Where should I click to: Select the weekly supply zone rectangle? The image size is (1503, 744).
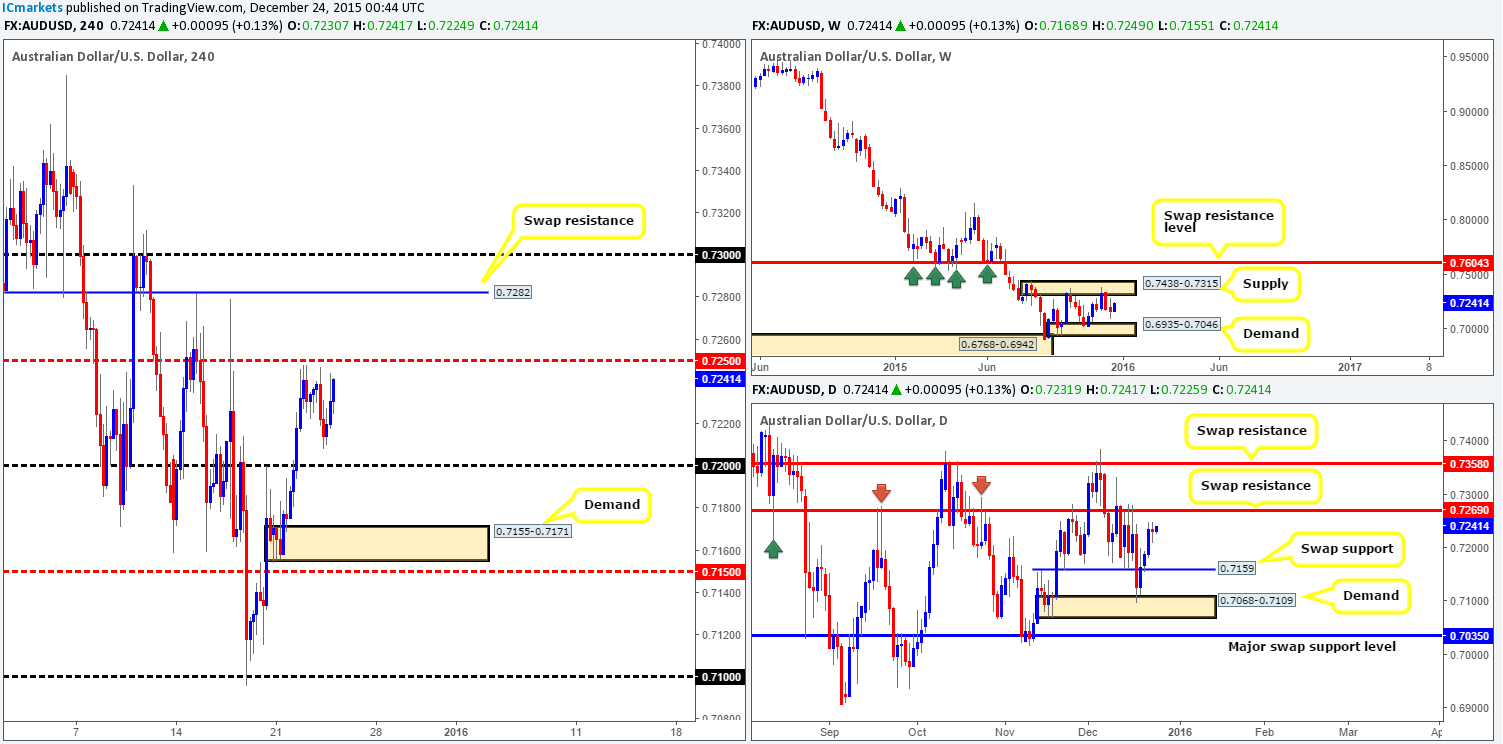click(1078, 288)
